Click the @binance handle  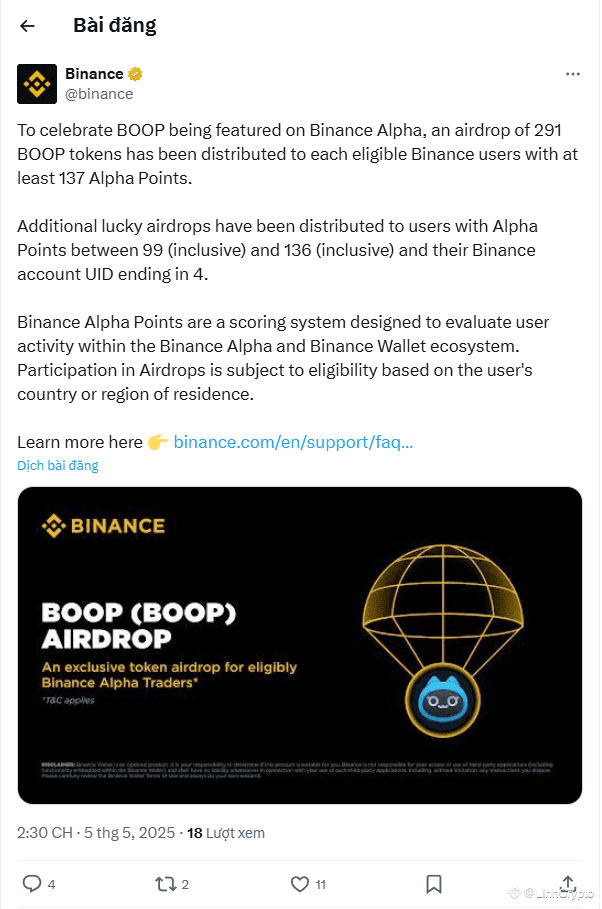(100, 93)
